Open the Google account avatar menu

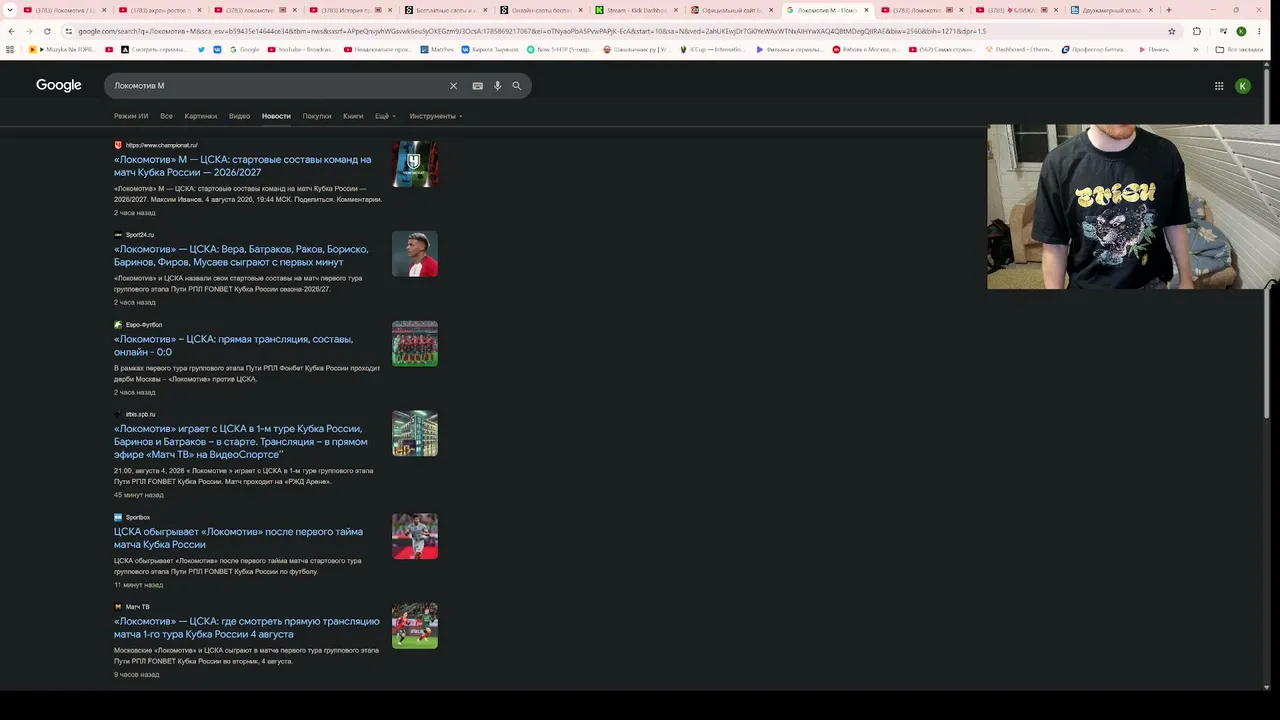click(x=1243, y=86)
